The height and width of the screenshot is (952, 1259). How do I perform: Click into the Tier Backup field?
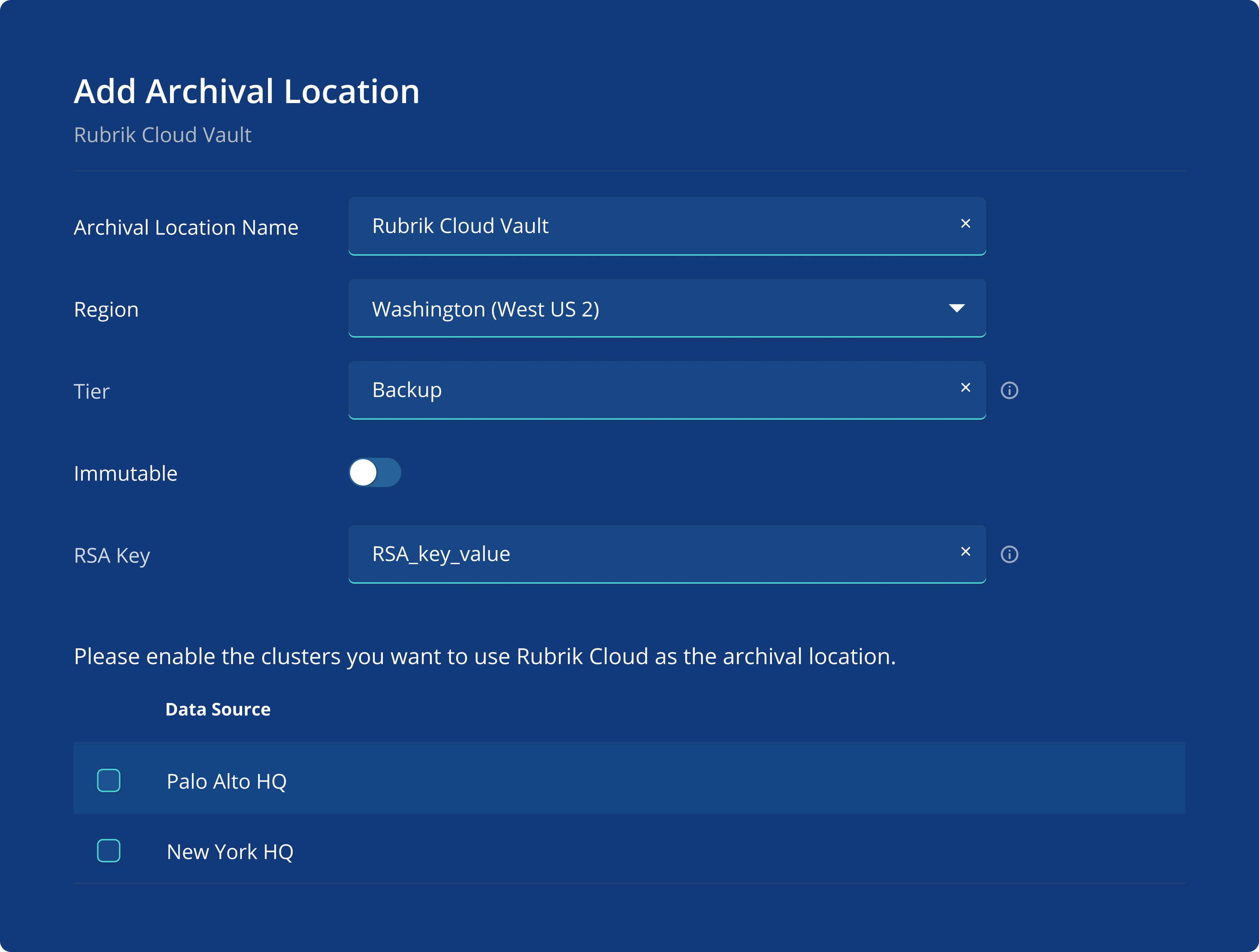pos(667,390)
